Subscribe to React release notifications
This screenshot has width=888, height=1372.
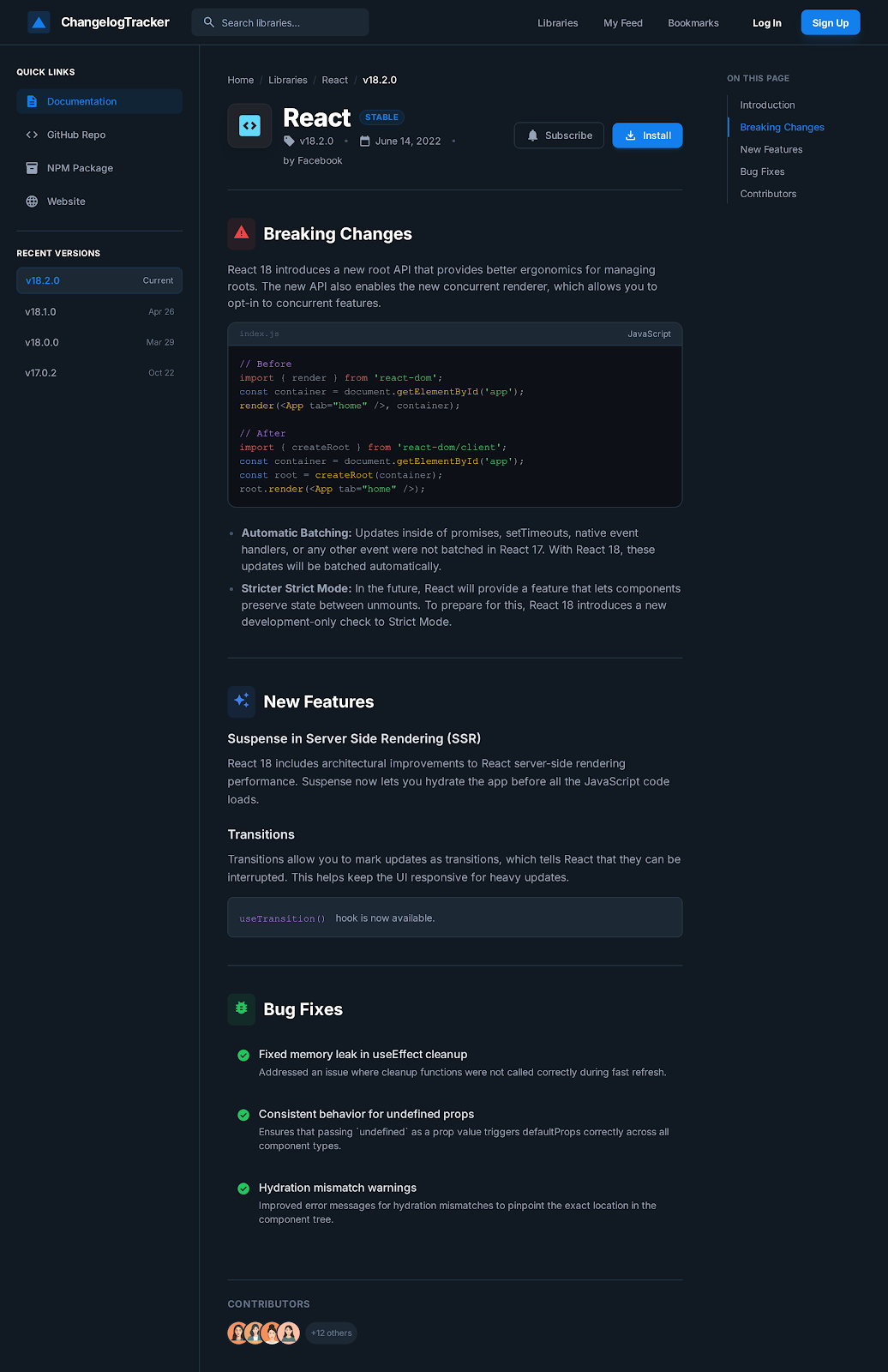559,135
